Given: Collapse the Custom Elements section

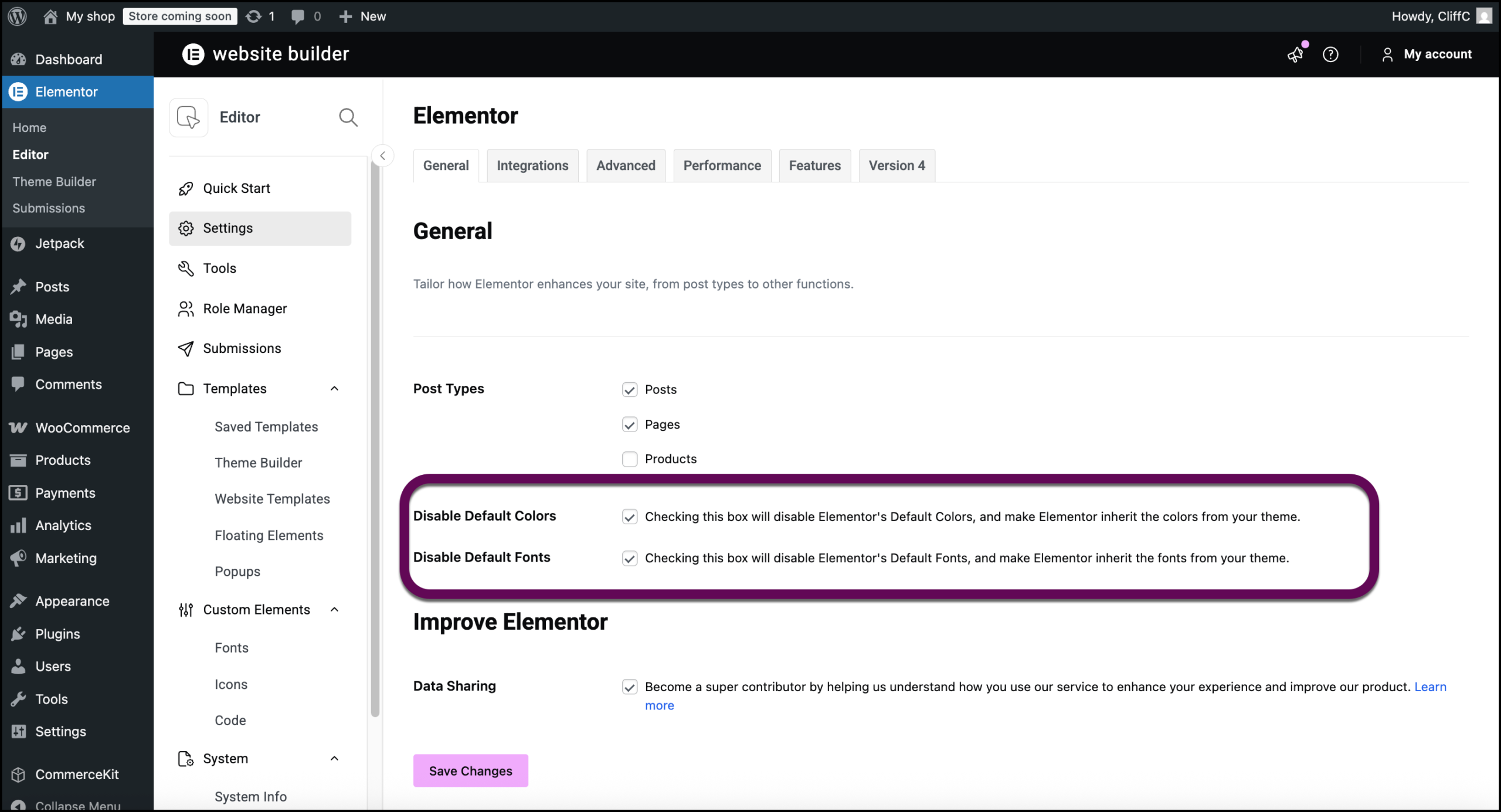Looking at the screenshot, I should click(x=334, y=609).
